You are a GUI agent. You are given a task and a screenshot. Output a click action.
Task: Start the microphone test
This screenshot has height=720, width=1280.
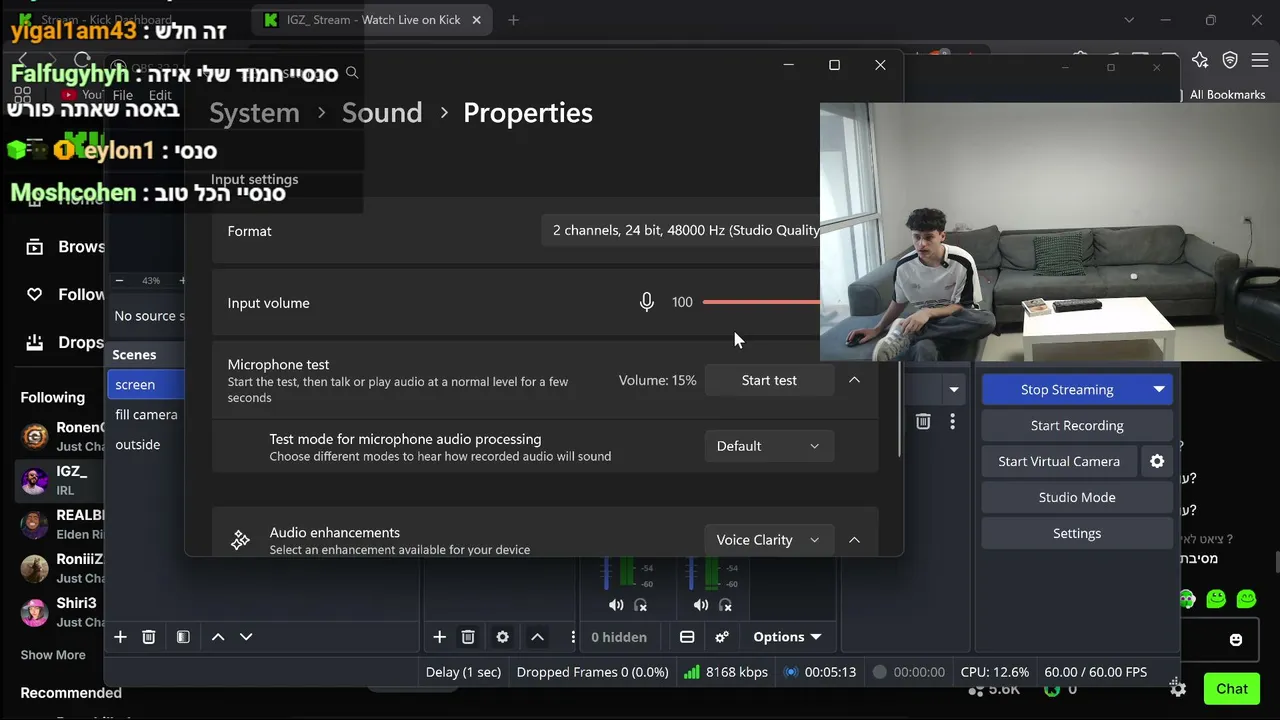point(769,380)
